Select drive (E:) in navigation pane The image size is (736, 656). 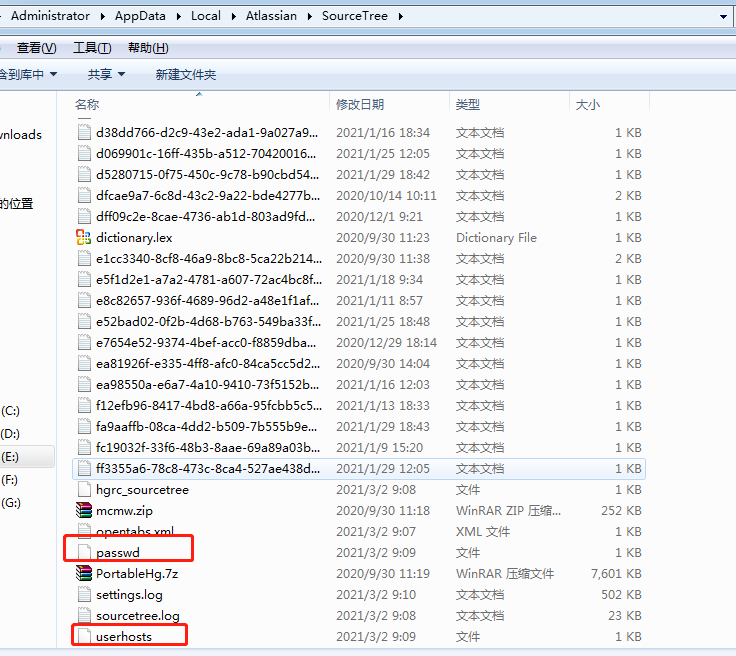click(x=10, y=457)
